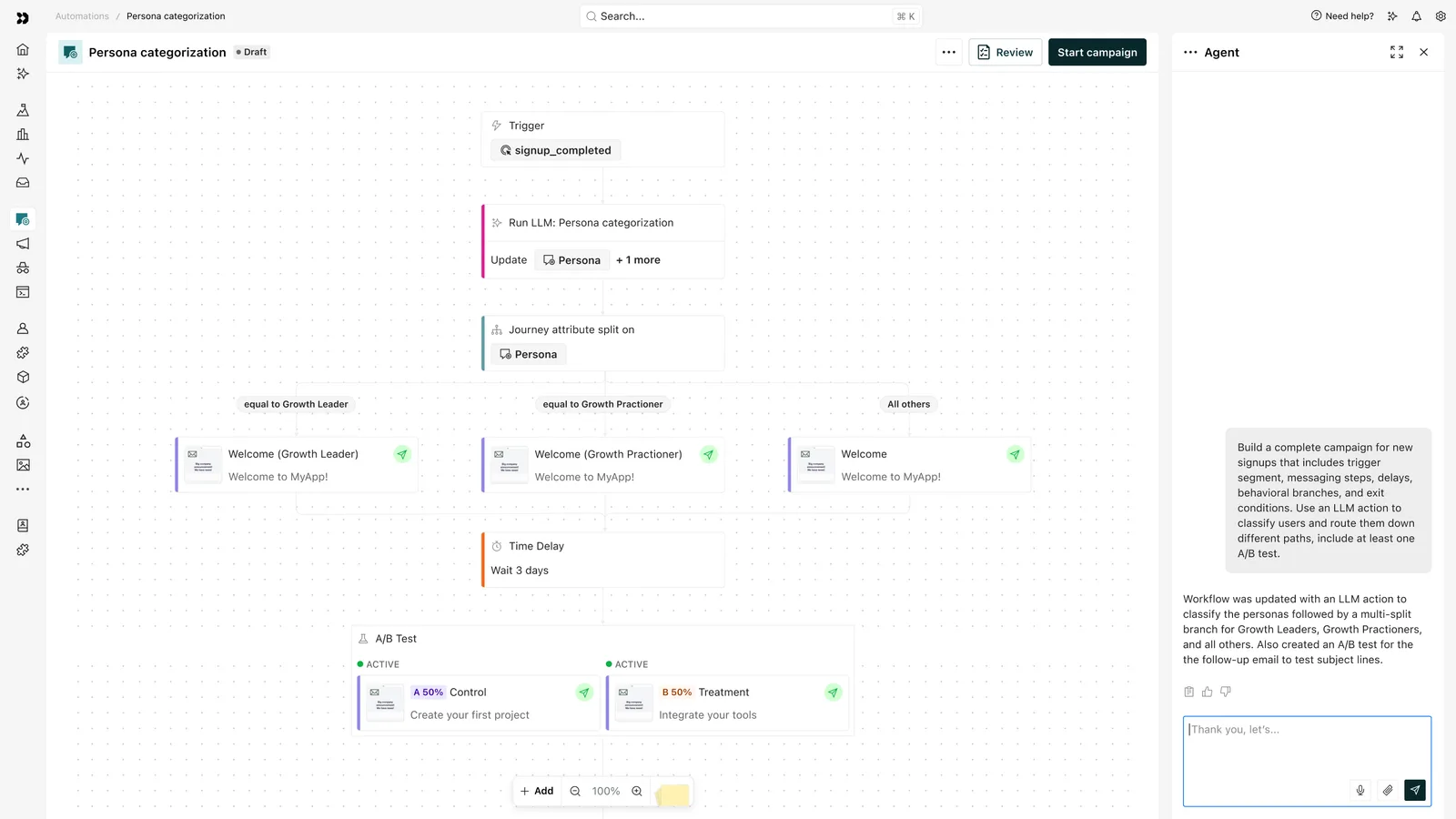Open the bar chart analytics sidebar icon
Image resolution: width=1456 pixels, height=819 pixels.
click(23, 135)
